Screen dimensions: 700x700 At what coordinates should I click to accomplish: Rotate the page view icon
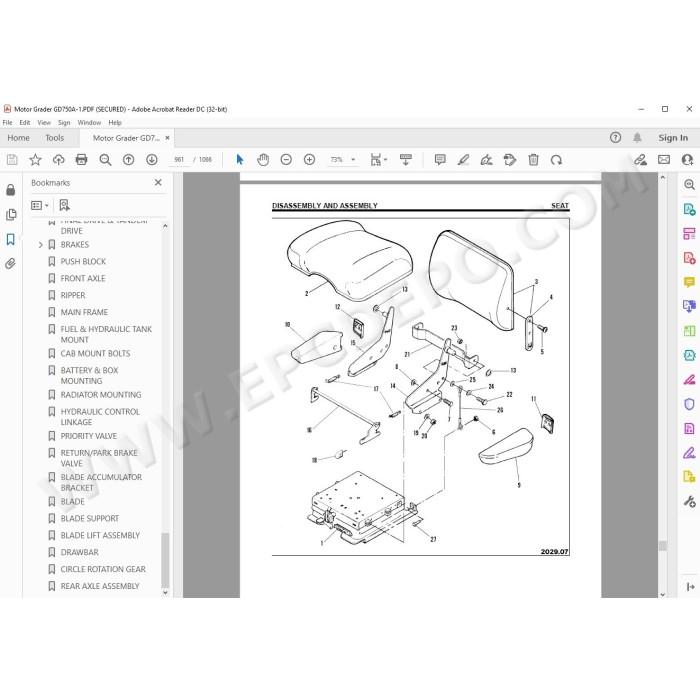tap(556, 160)
